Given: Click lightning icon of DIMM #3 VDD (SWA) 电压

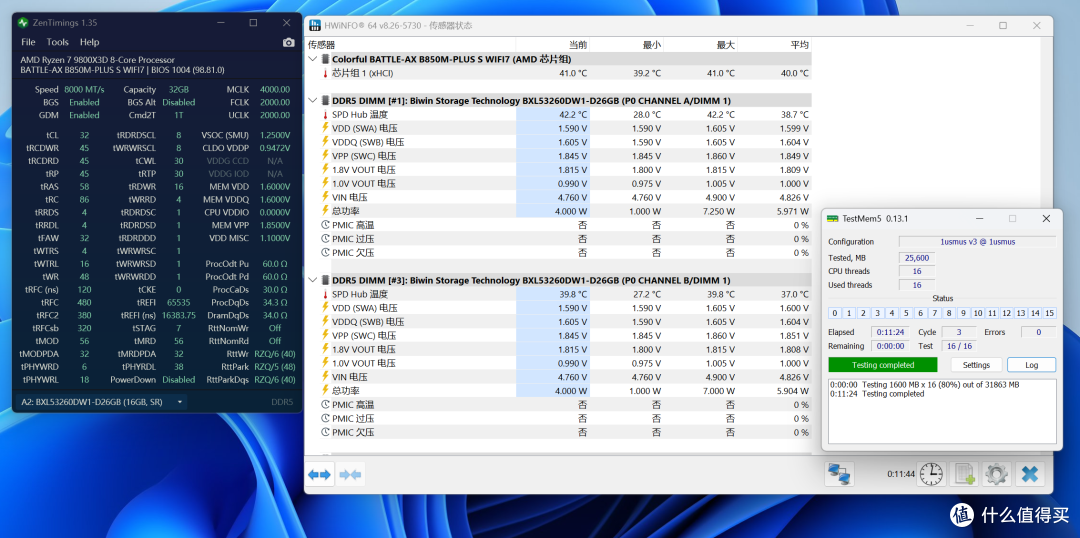Looking at the screenshot, I should (x=325, y=308).
